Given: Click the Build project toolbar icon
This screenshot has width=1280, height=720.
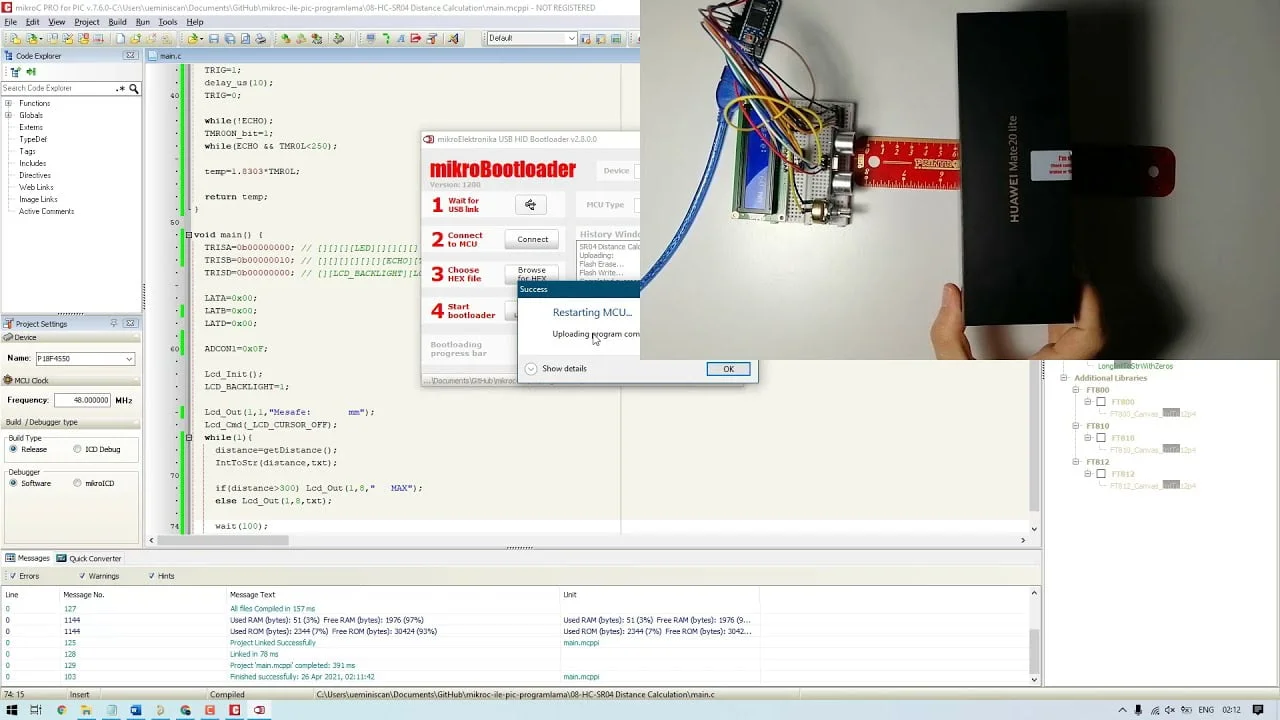Looking at the screenshot, I should pyautogui.click(x=285, y=38).
